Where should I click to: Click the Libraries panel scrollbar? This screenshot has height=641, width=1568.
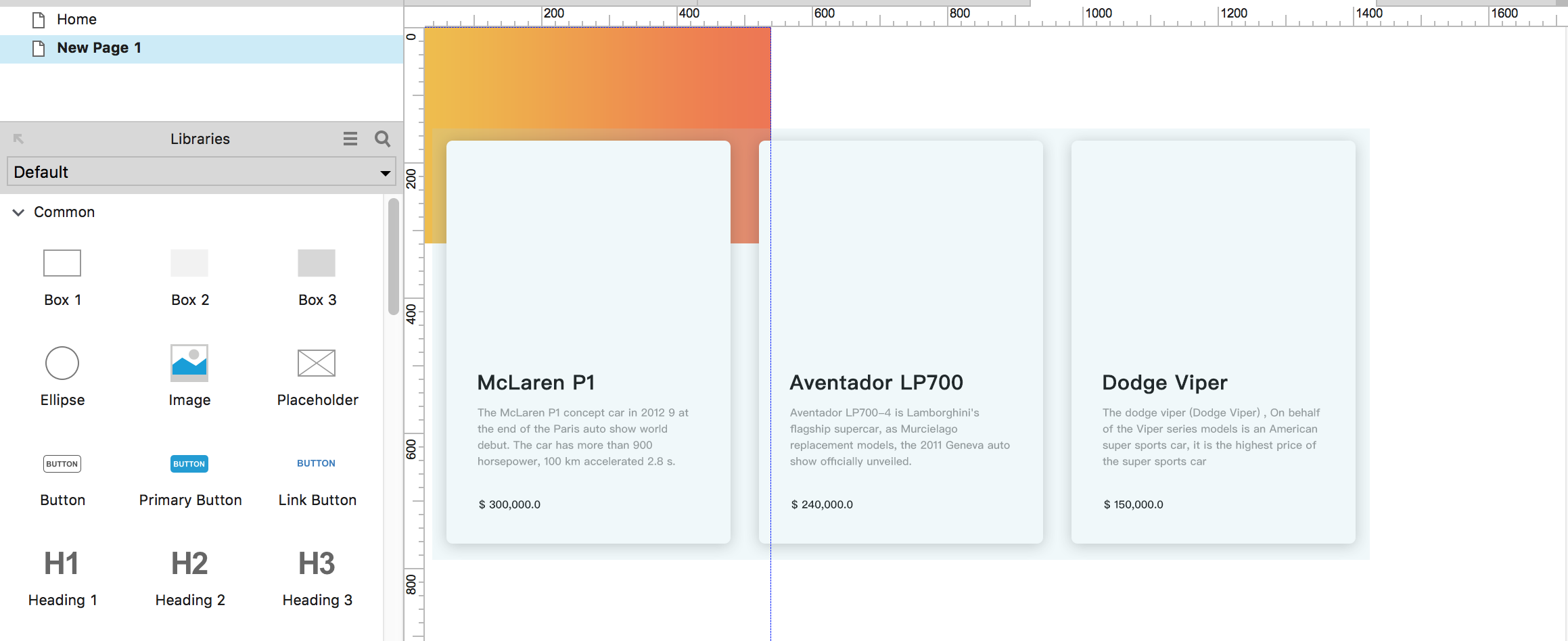(x=393, y=256)
